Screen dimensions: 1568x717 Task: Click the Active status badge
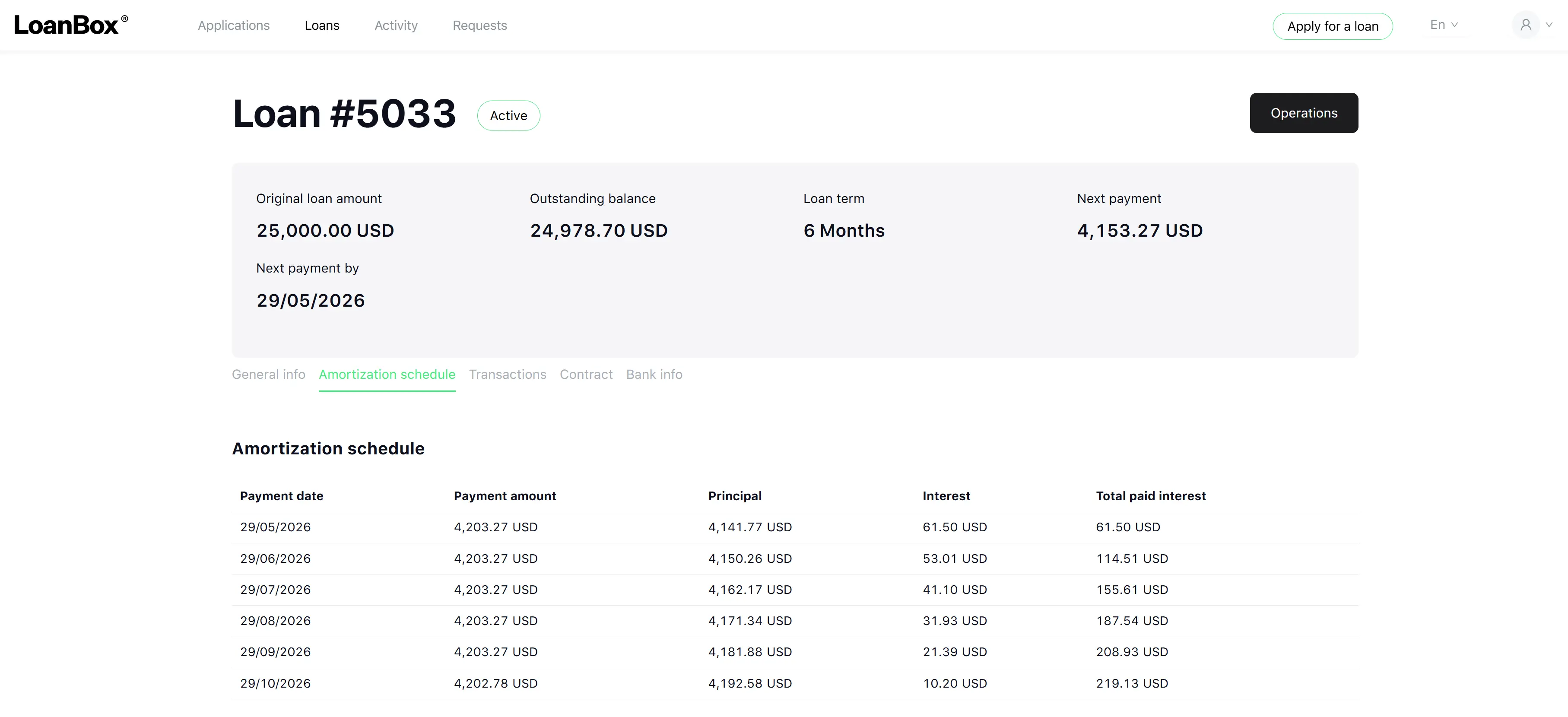click(508, 116)
